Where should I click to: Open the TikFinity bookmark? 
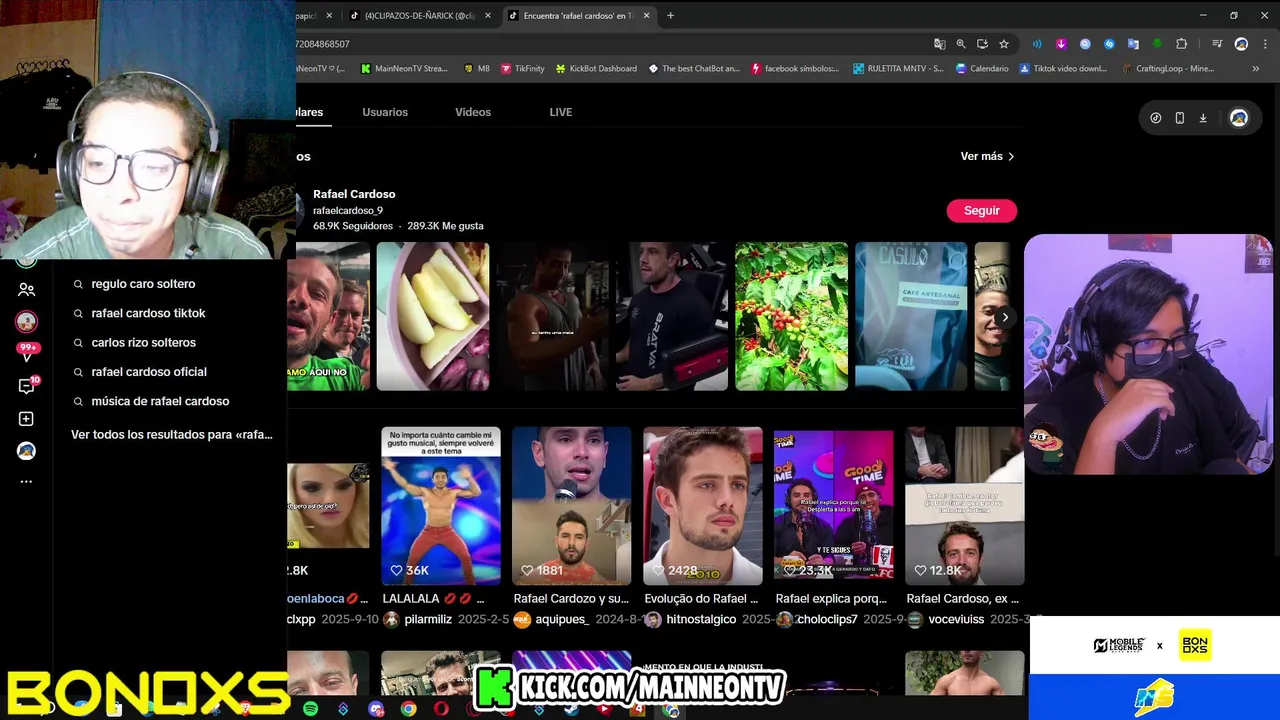pyautogui.click(x=522, y=69)
